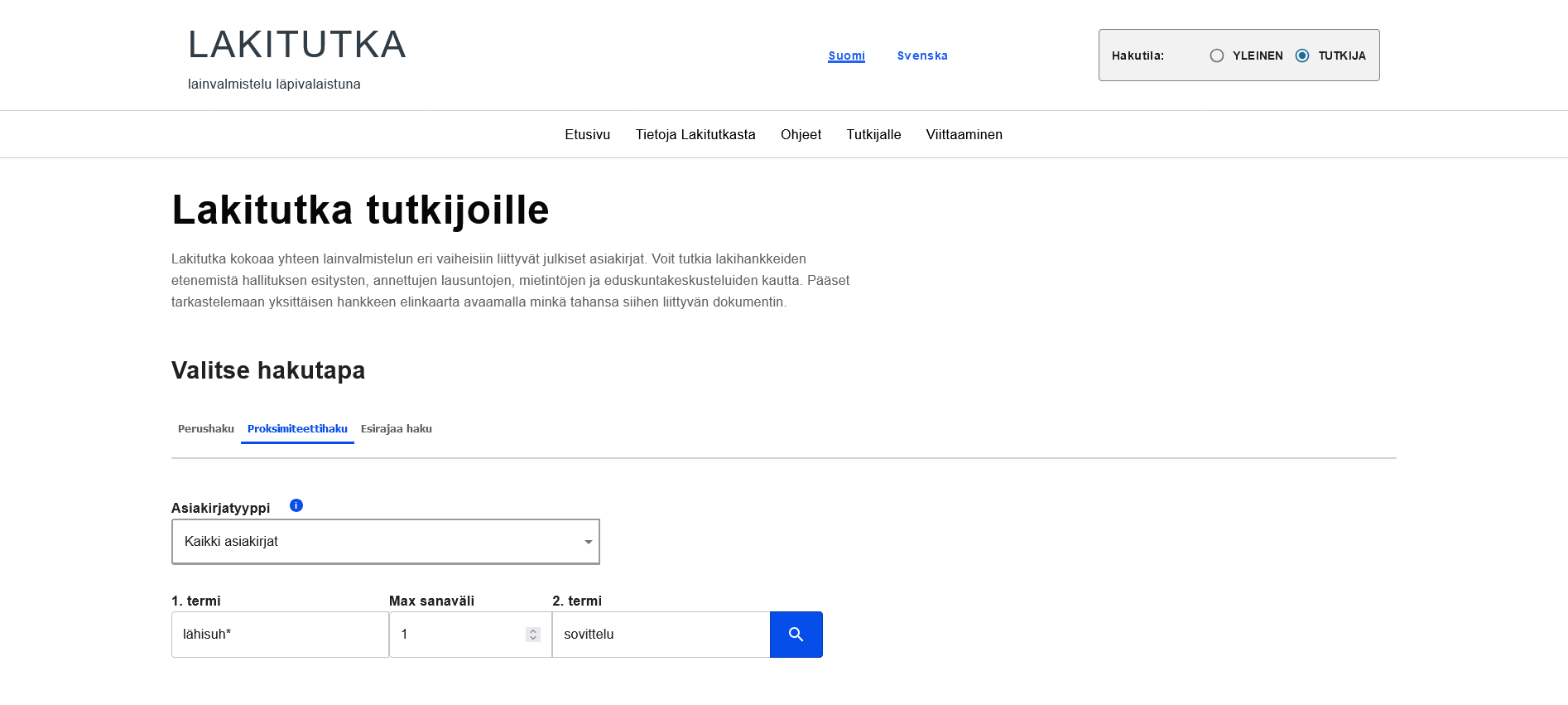Switch to the Perushaku tab

[206, 429]
